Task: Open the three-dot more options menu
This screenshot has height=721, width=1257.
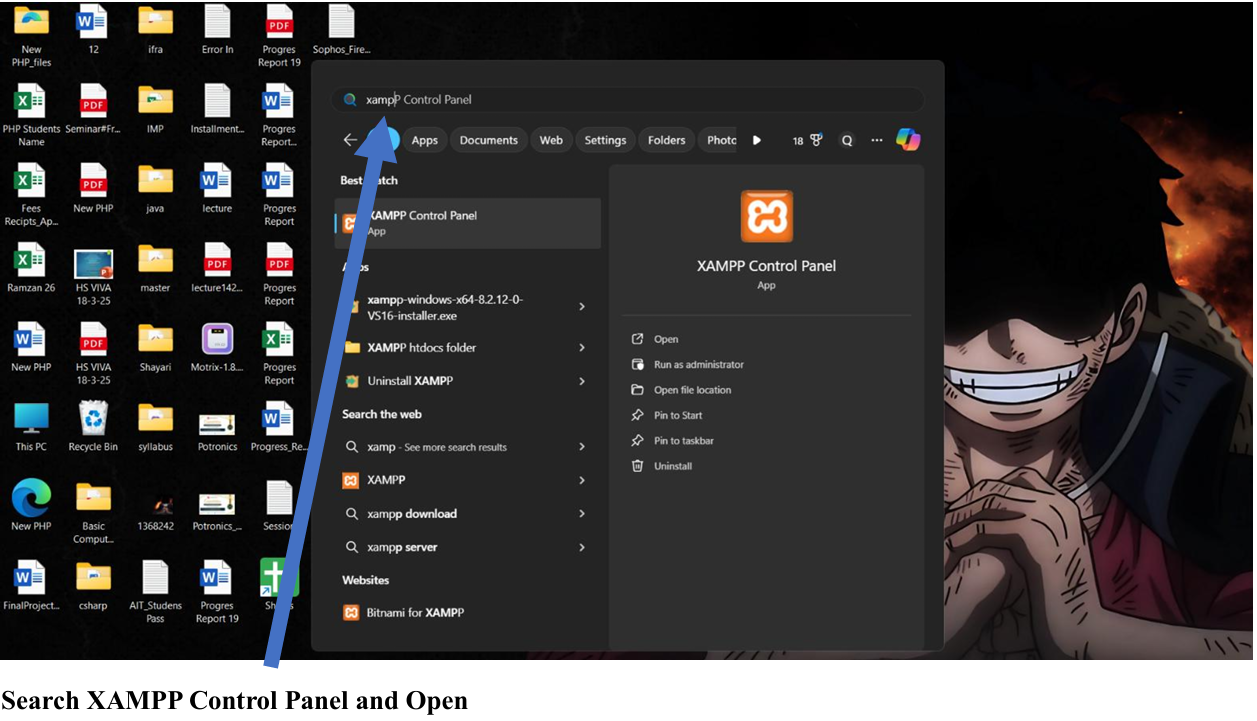Action: pos(877,140)
